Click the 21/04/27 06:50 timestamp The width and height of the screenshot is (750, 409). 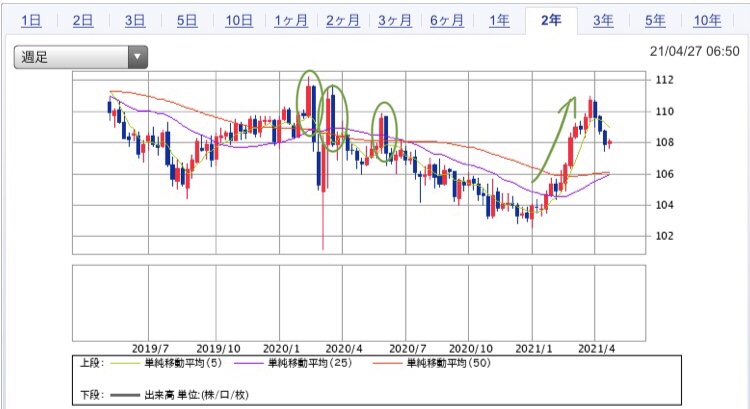[x=695, y=51]
